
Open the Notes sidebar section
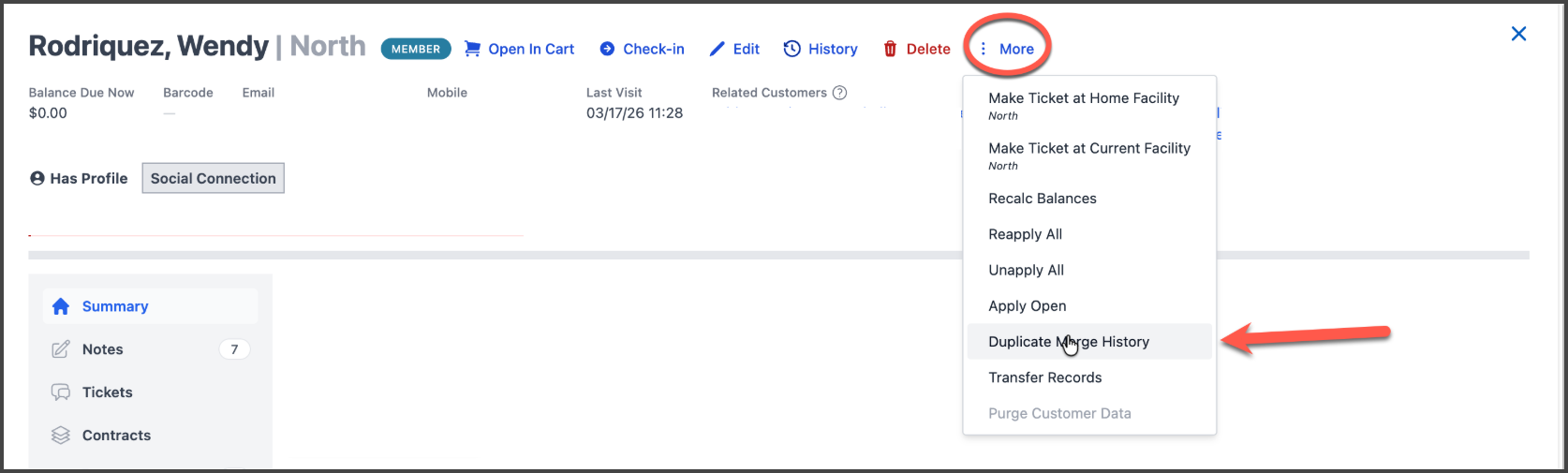pos(103,349)
